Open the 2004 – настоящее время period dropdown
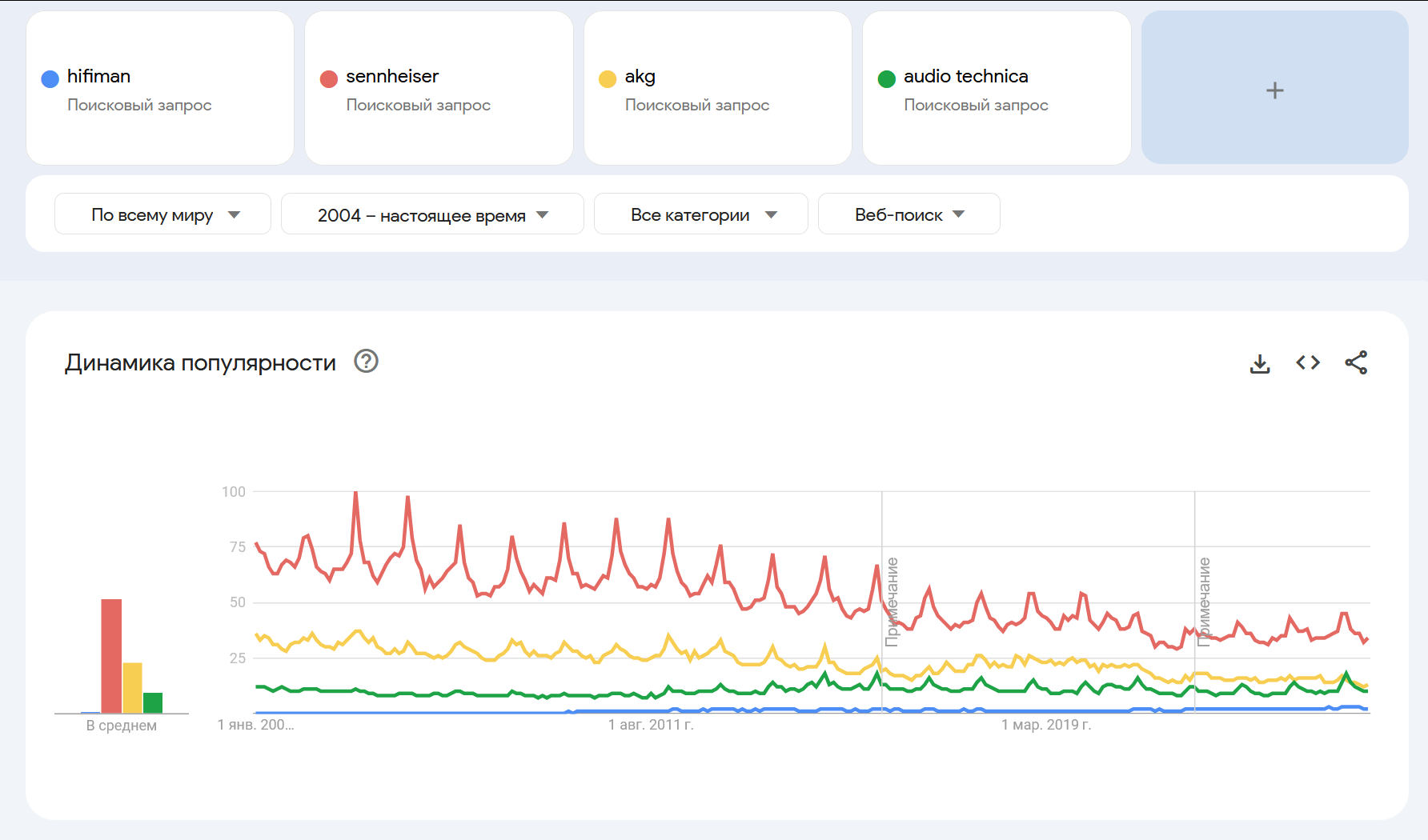1428x840 pixels. (x=432, y=214)
